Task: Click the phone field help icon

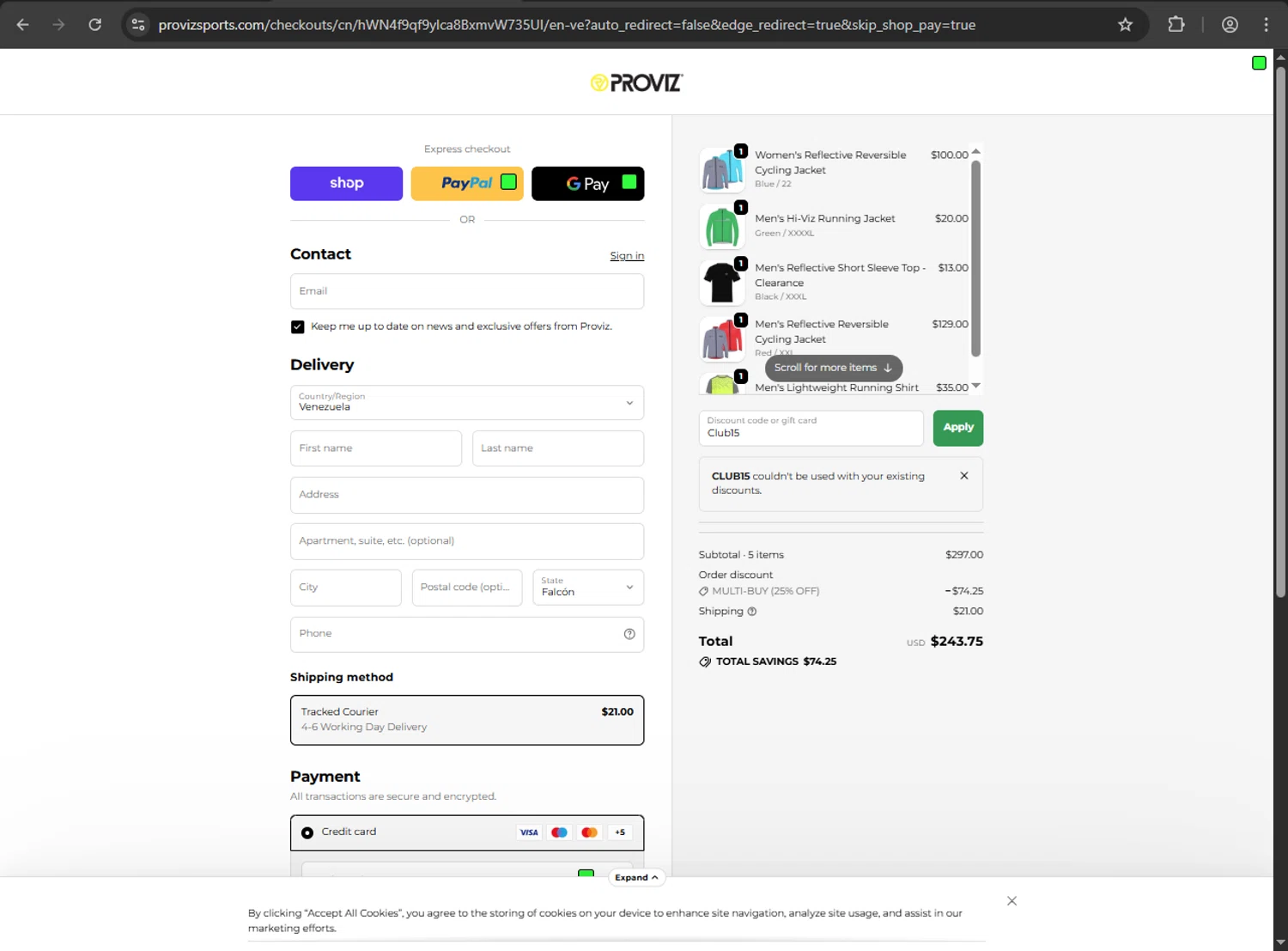Action: (629, 634)
